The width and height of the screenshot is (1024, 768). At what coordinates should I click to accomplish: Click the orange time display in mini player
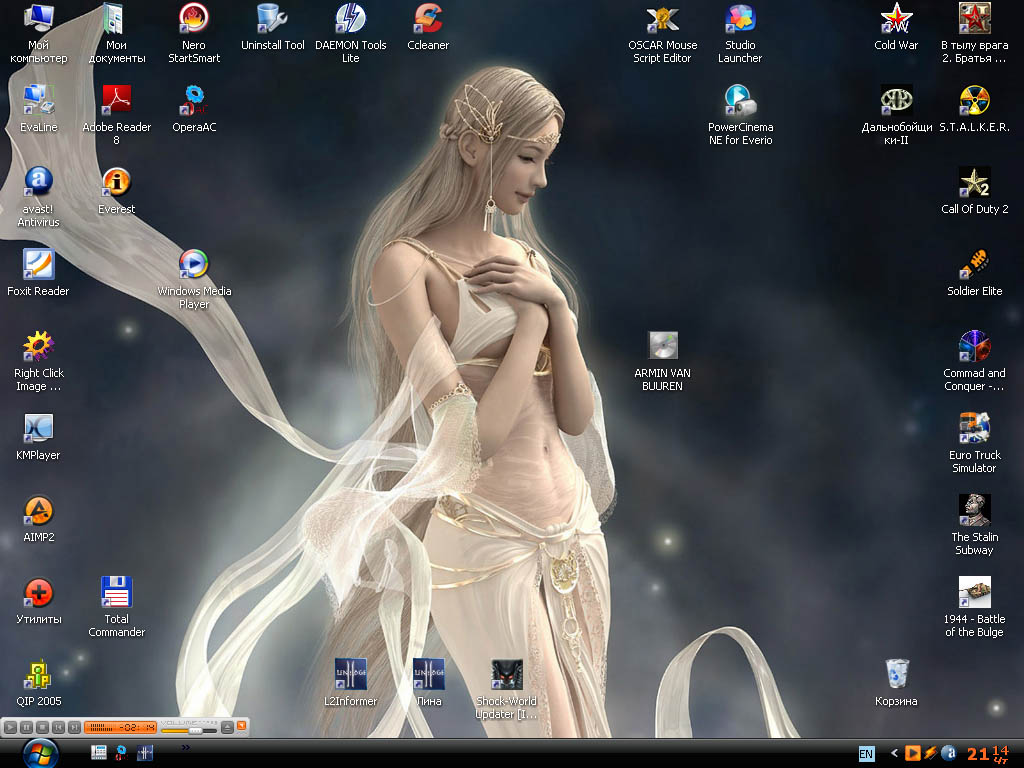(120, 727)
